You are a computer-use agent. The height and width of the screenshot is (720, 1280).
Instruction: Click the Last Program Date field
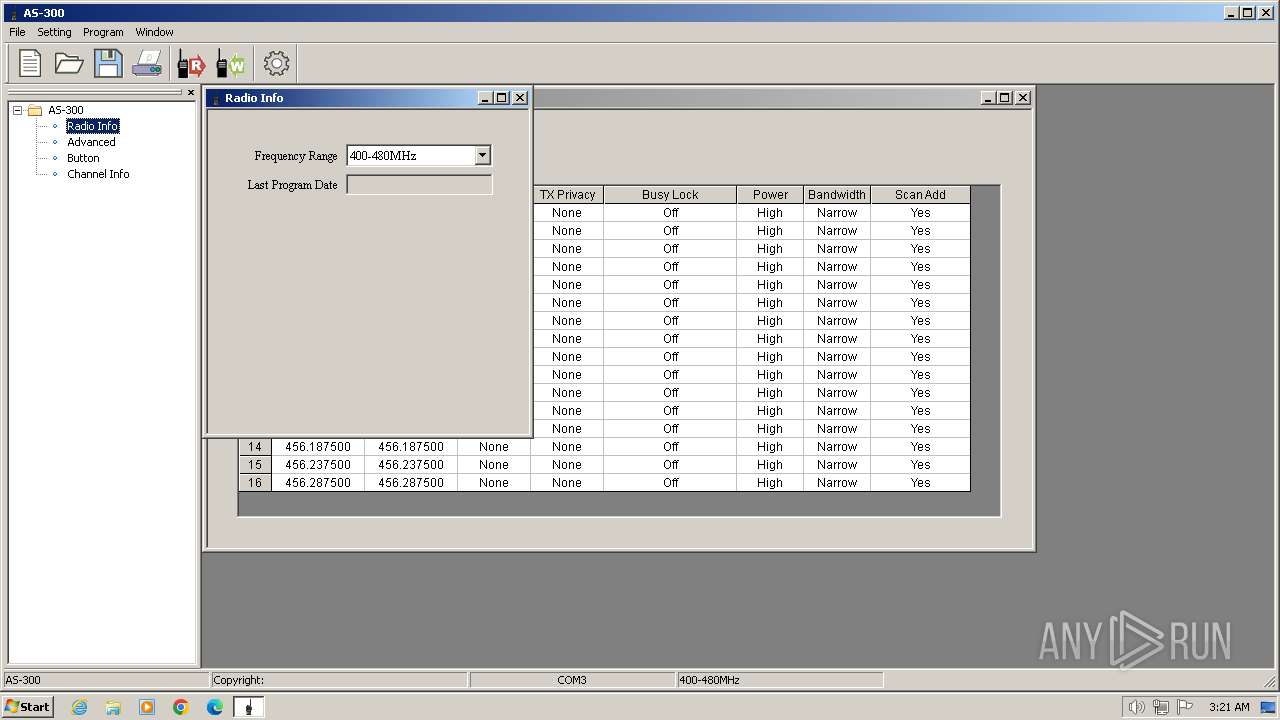point(419,185)
